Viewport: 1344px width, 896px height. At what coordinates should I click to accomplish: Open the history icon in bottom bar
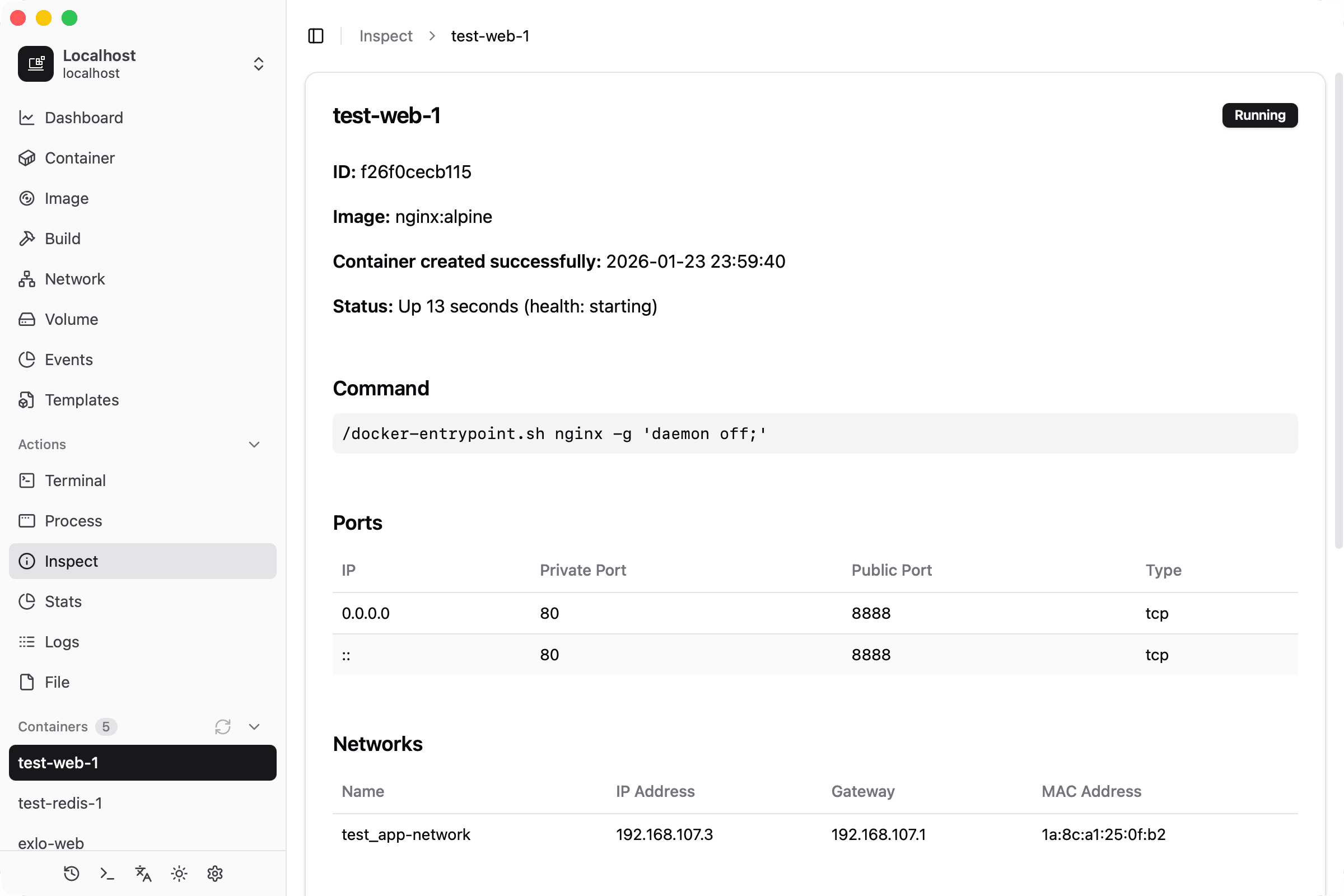tap(72, 873)
